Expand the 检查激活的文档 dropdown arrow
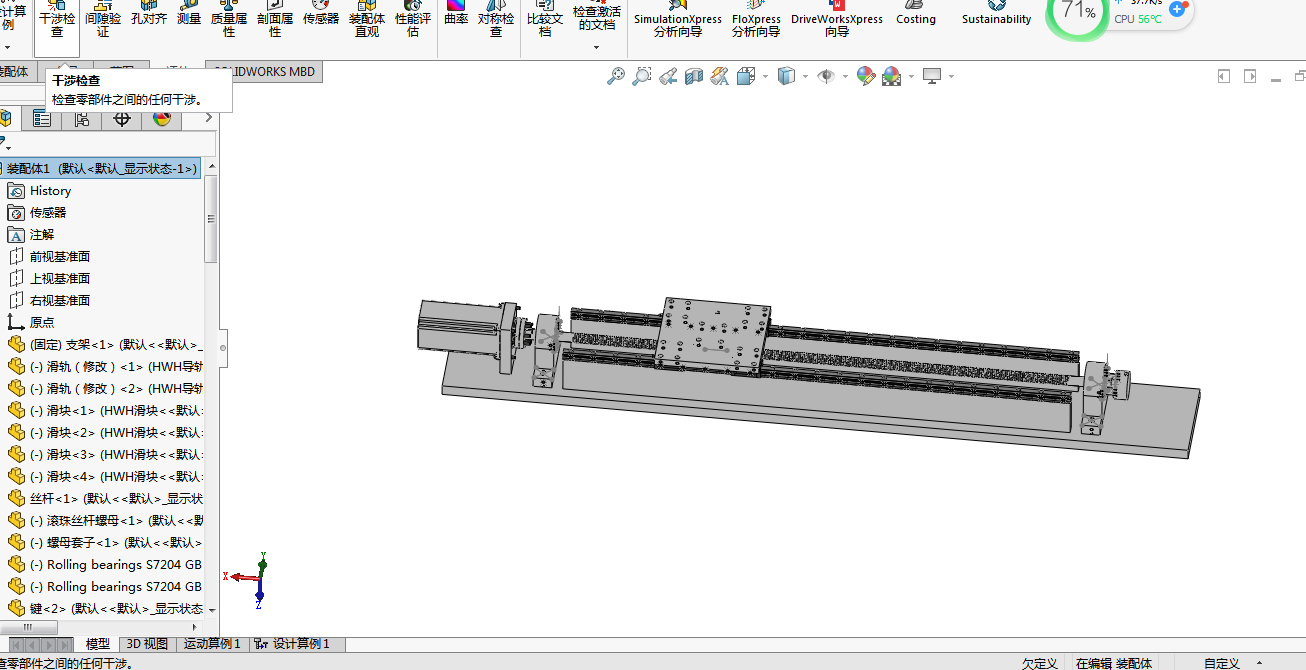The width and height of the screenshot is (1306, 670). click(597, 47)
